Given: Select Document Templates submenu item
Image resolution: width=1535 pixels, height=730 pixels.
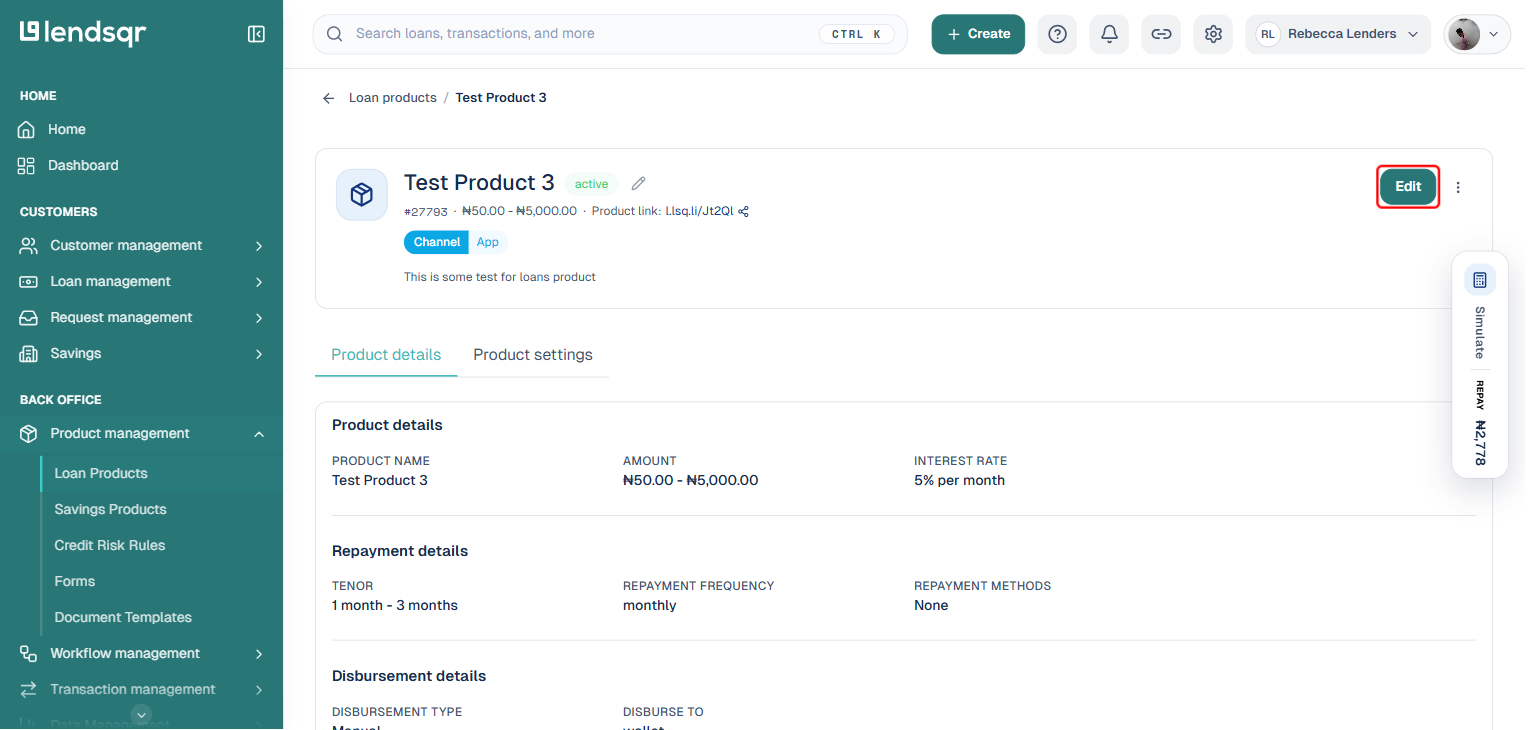Looking at the screenshot, I should click(123, 617).
